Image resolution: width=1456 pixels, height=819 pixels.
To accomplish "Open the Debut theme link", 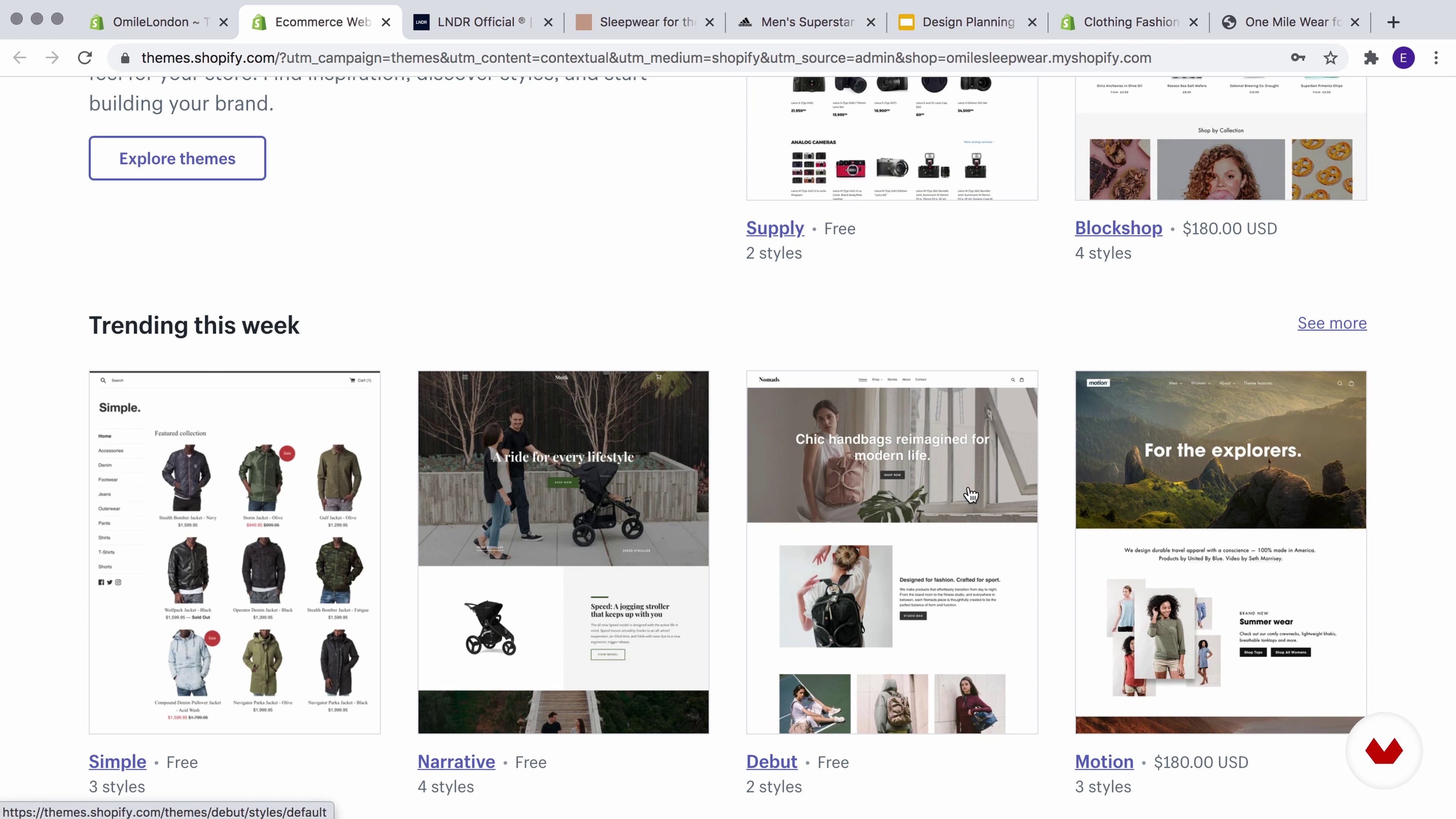I will click(x=772, y=761).
